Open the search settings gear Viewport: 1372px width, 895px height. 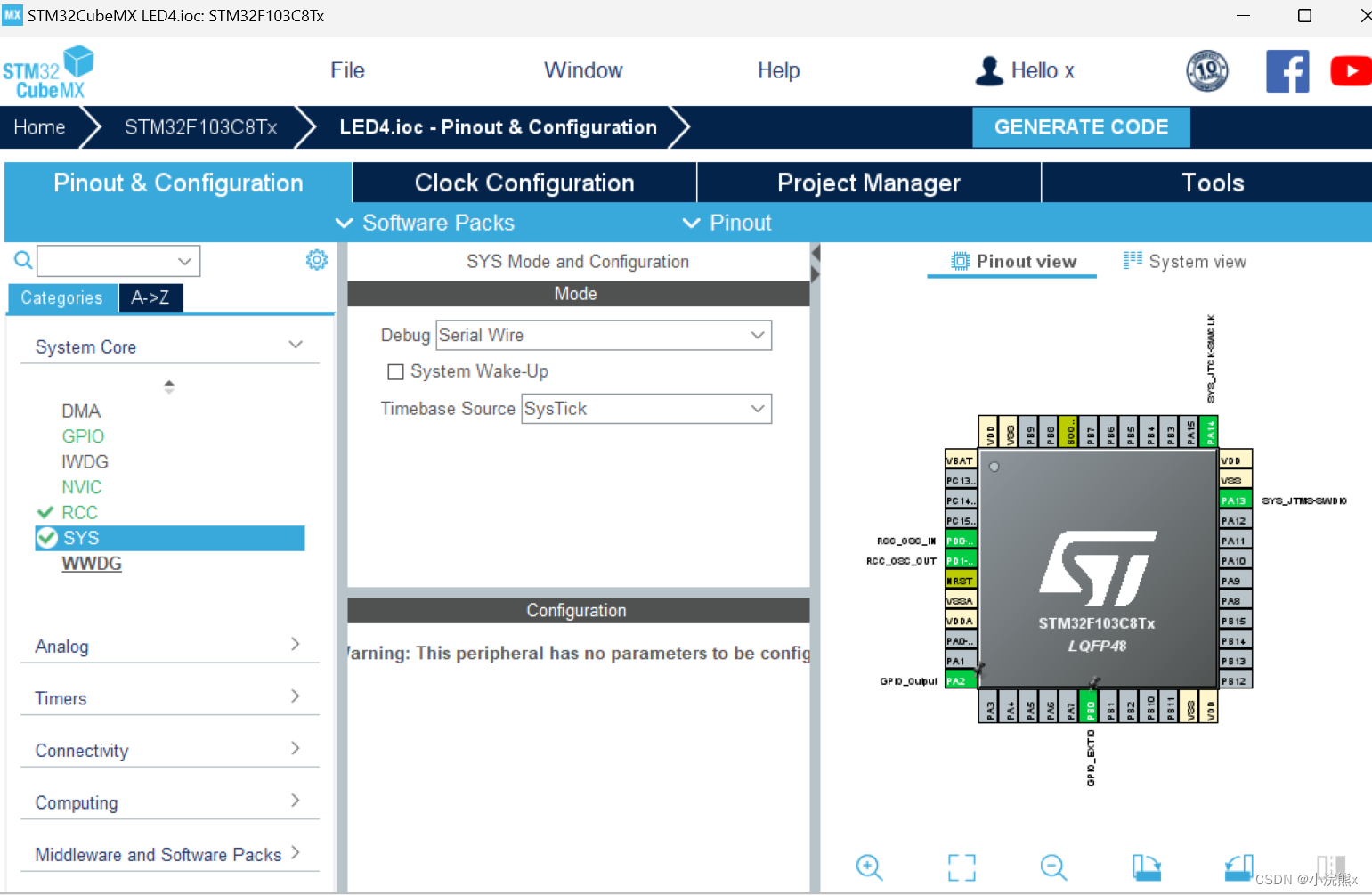[x=316, y=259]
